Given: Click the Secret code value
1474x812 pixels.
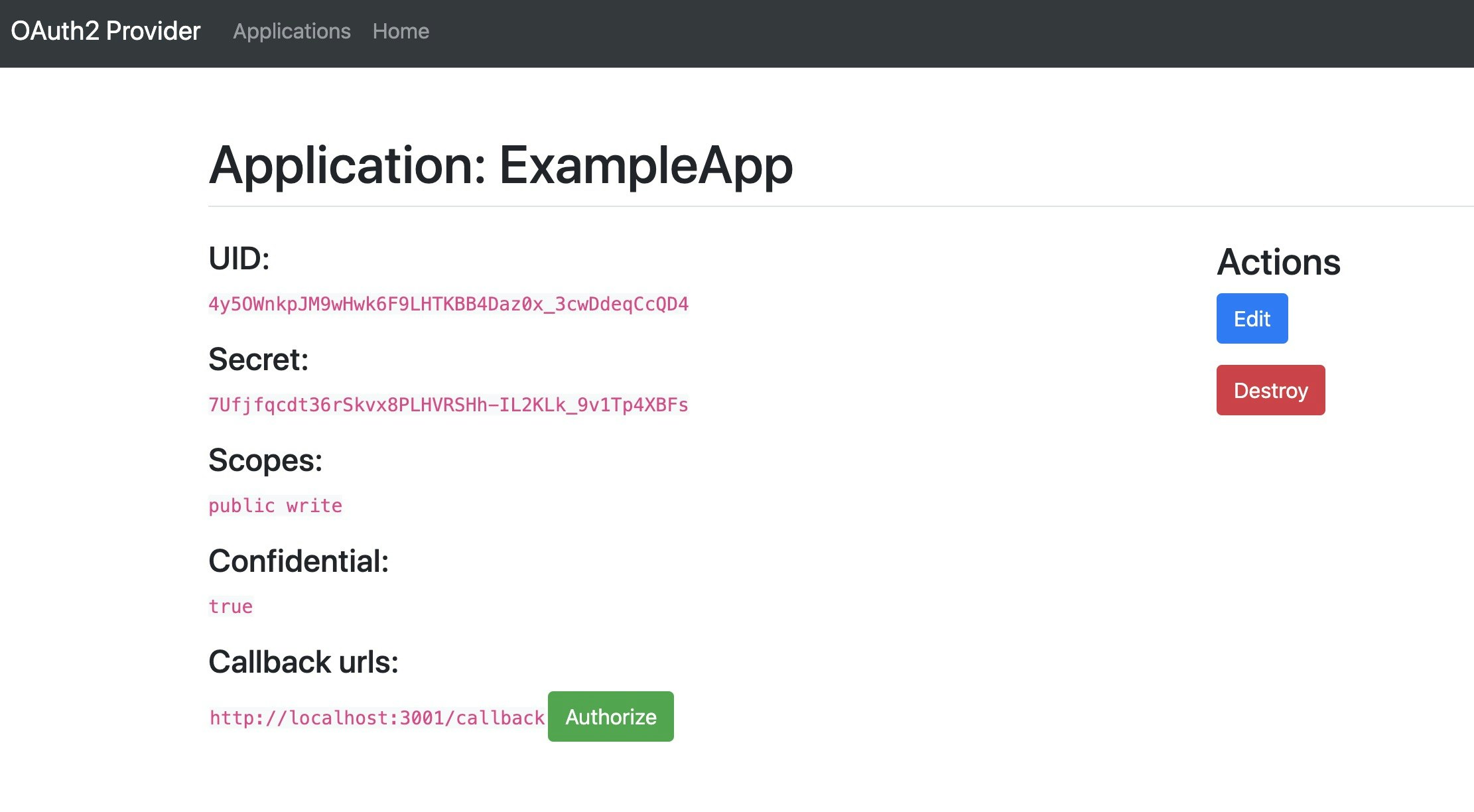Looking at the screenshot, I should 448,405.
